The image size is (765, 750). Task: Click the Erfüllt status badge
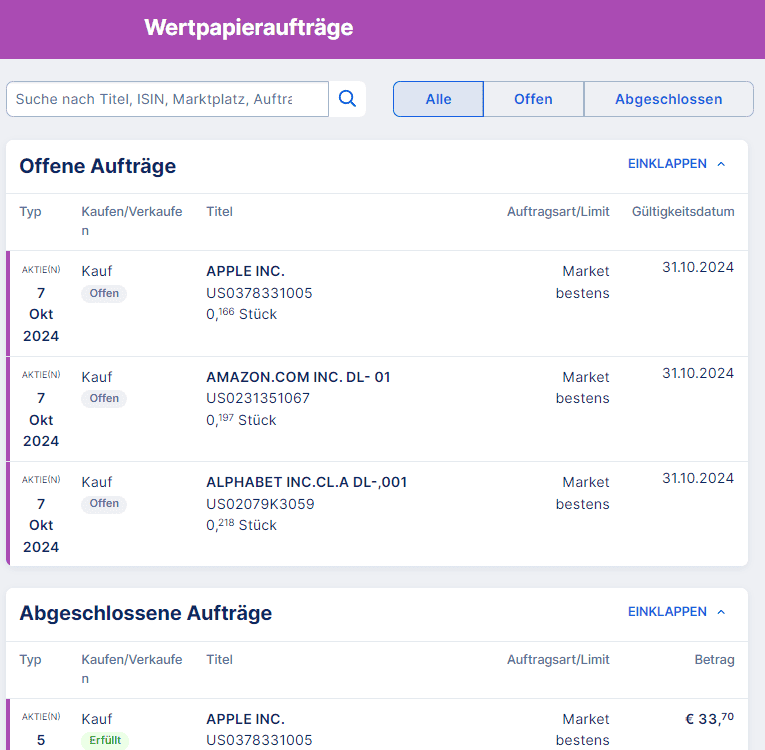tap(105, 740)
